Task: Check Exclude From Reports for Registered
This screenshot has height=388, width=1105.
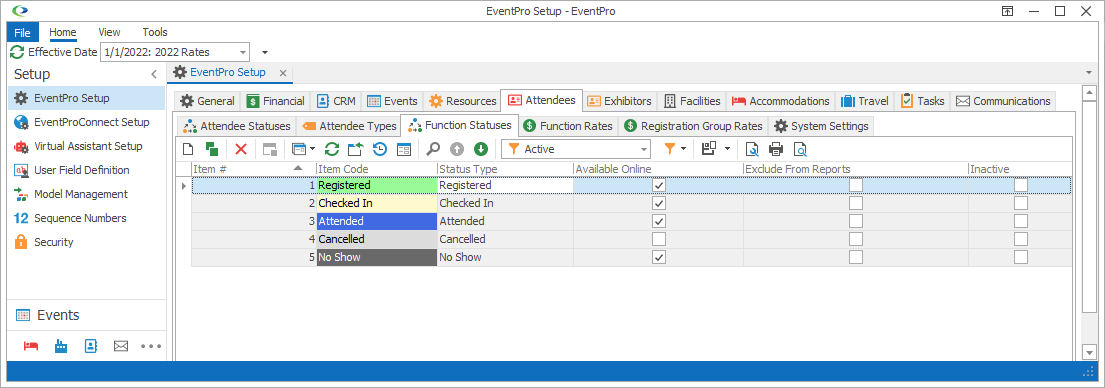Action: coord(856,185)
